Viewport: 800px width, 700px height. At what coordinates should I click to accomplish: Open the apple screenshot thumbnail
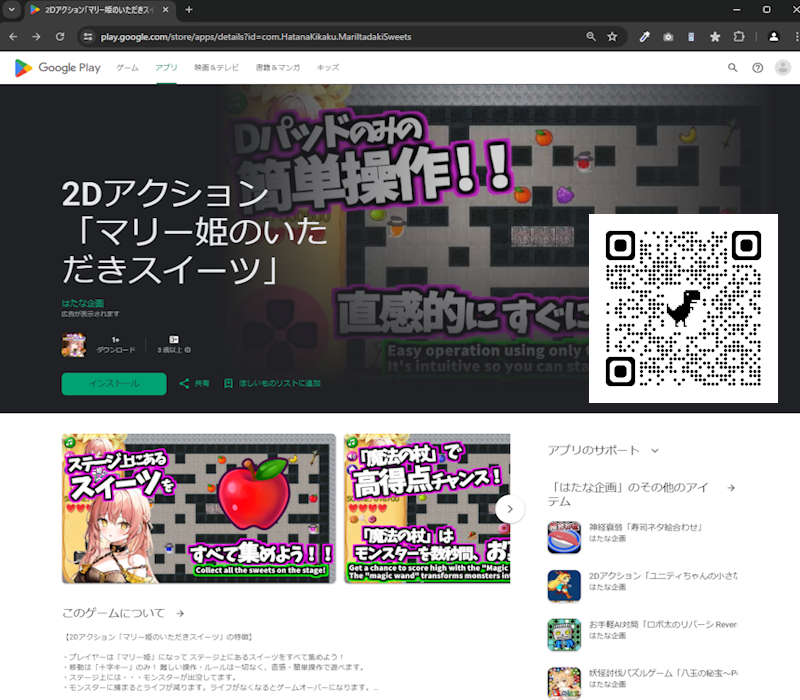click(x=198, y=508)
